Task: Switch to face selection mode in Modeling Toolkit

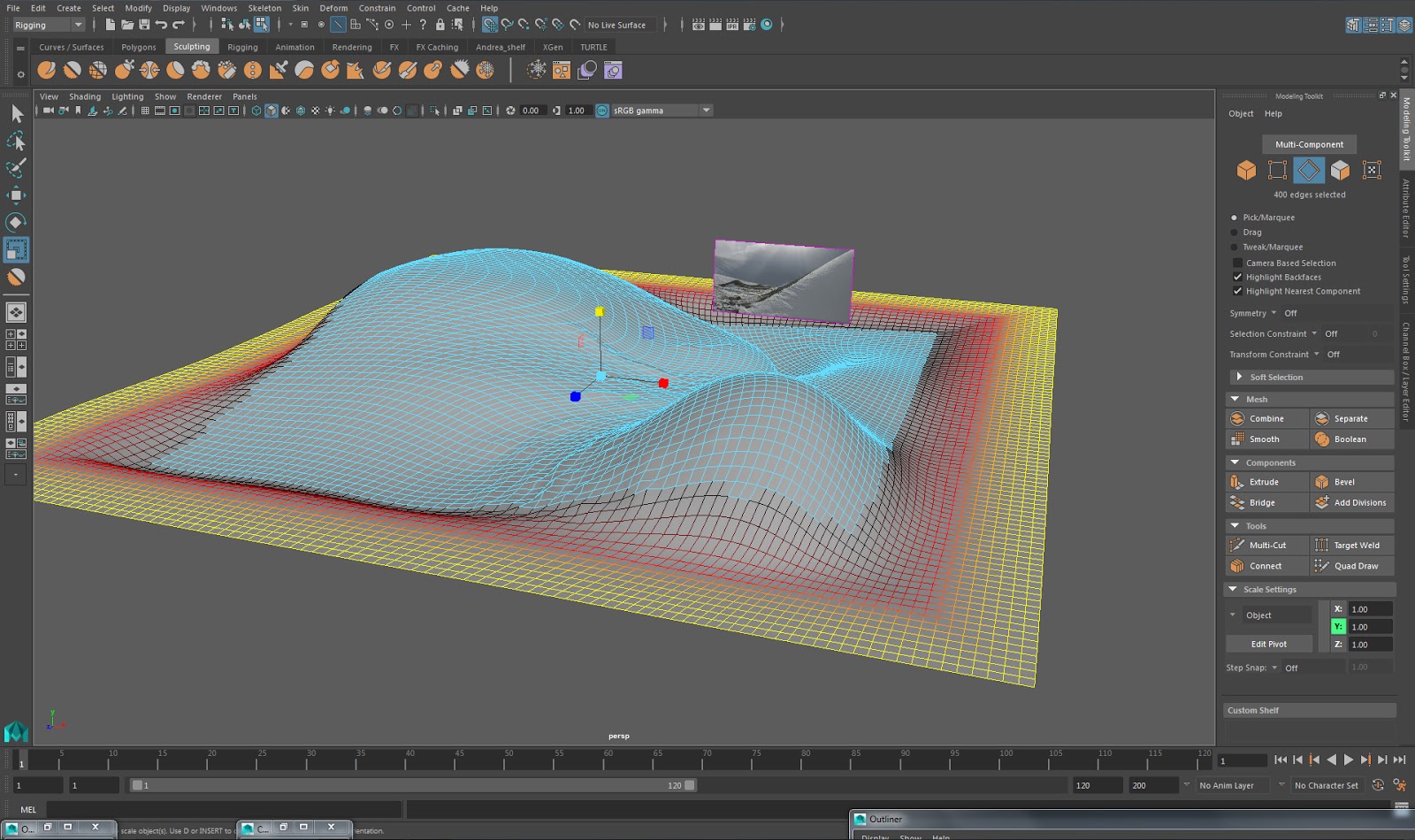Action: click(1341, 170)
